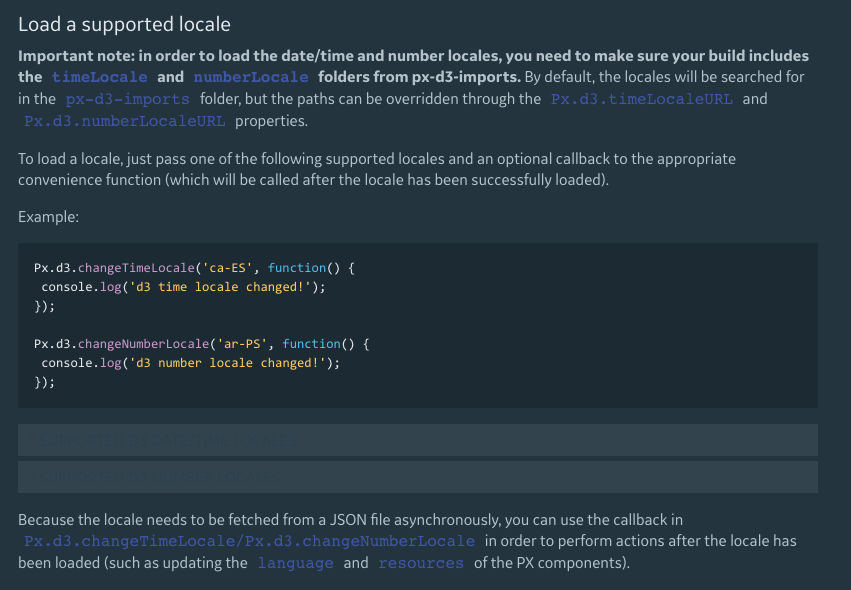Viewport: 851px width, 590px height.
Task: Click the 'resources' inline code word
Action: [x=421, y=563]
